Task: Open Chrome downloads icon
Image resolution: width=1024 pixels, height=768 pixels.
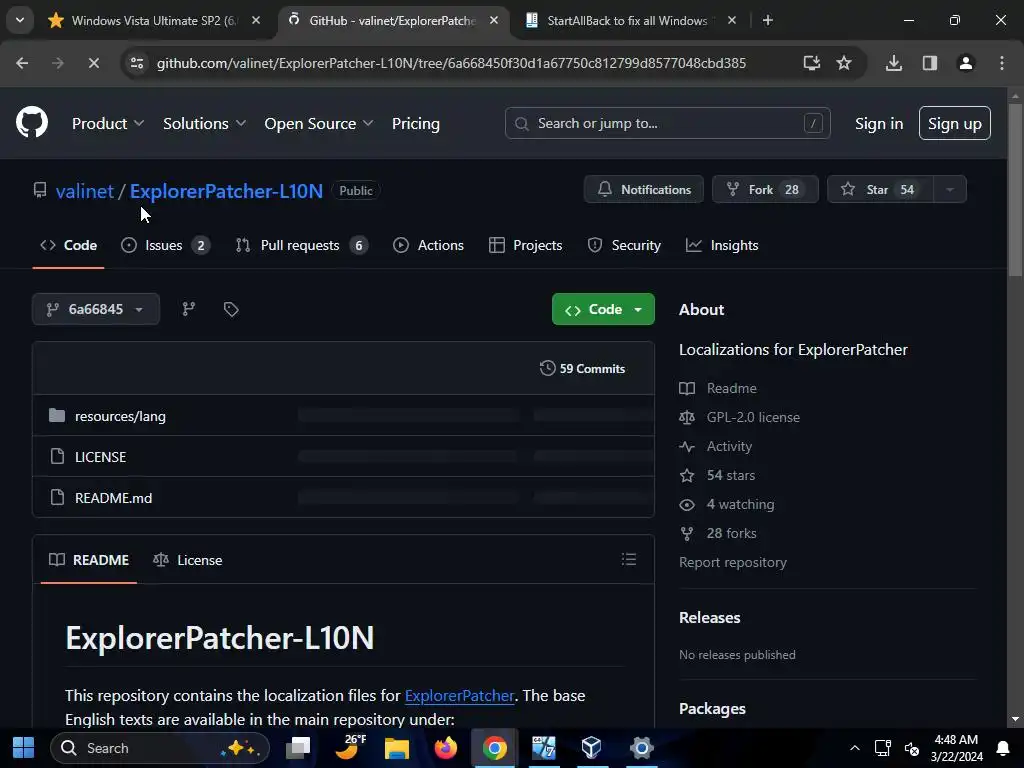Action: (x=893, y=63)
